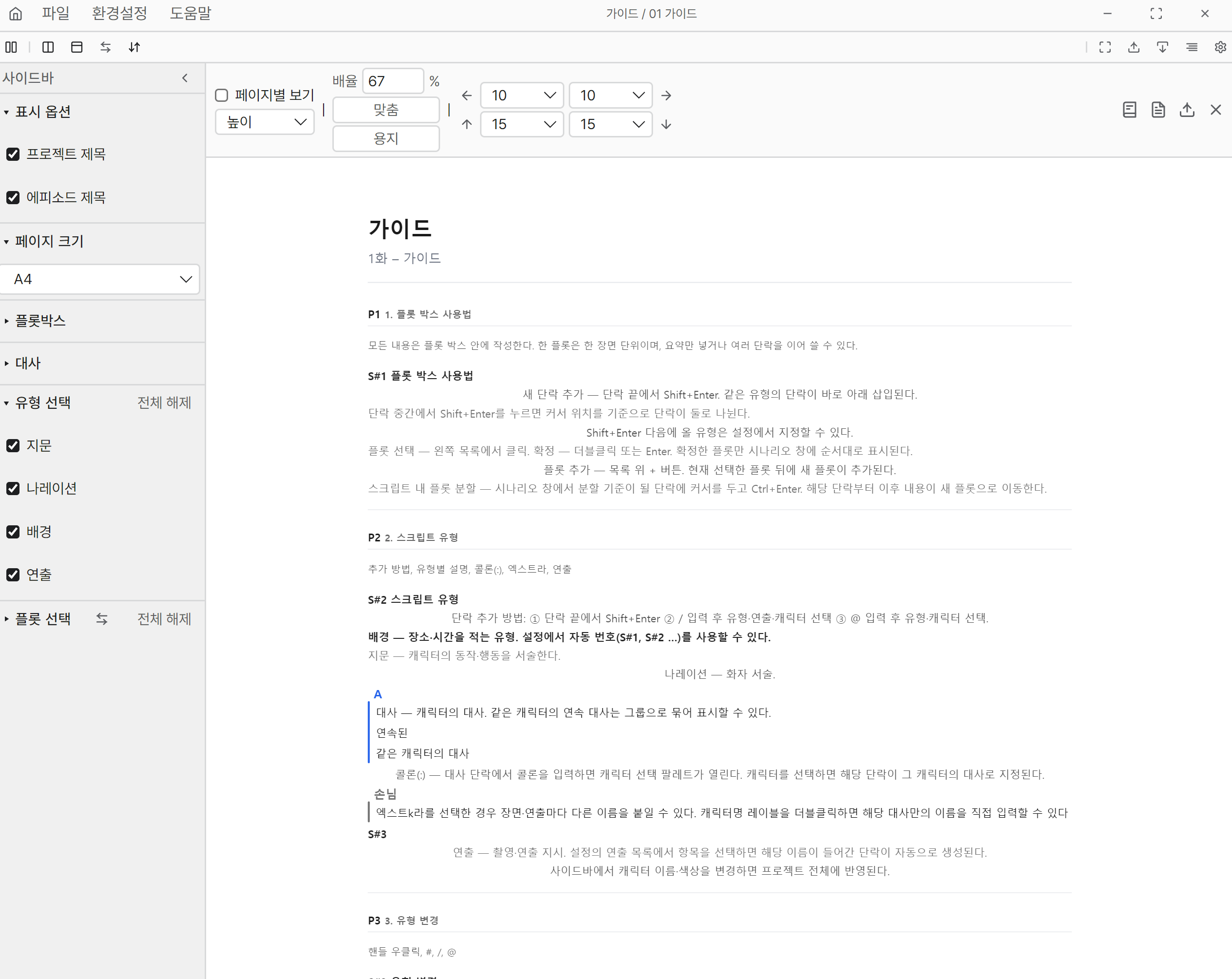1232x979 pixels.
Task: Click the right margin arrow icon
Action: (666, 96)
